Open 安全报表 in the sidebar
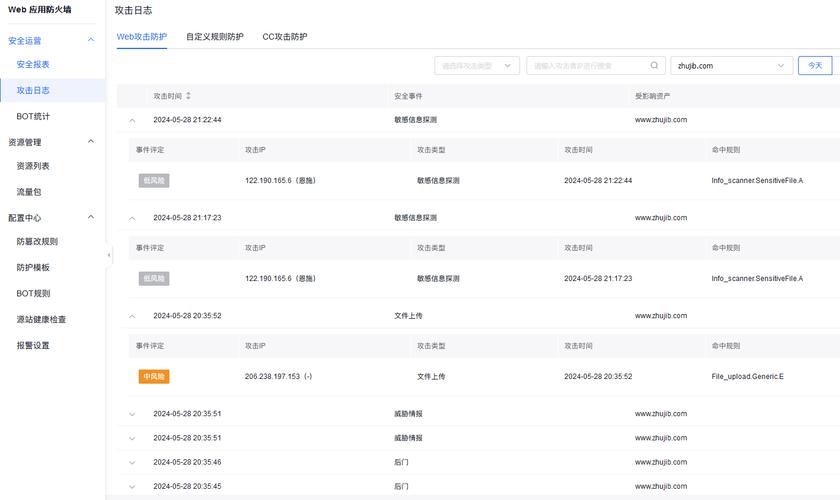 33,65
